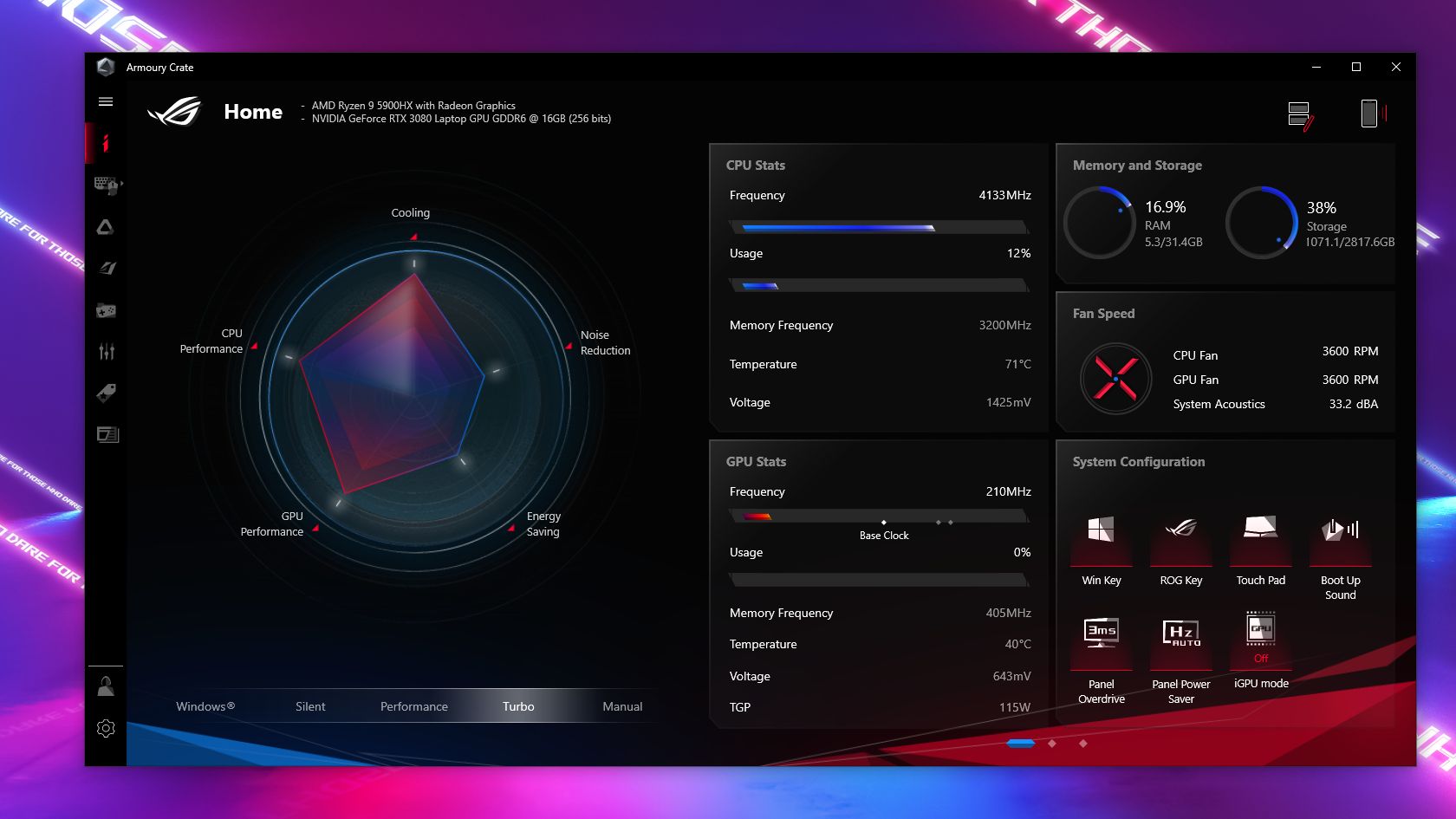Open Aura Creator sliders icon in sidebar

point(105,351)
